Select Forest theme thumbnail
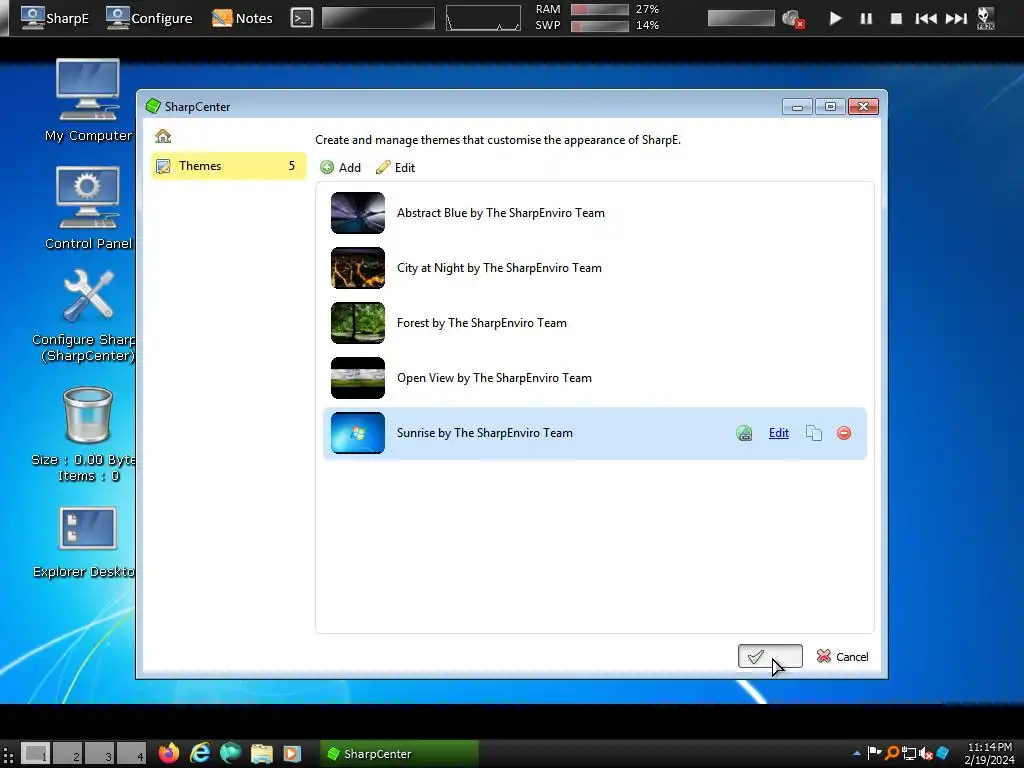 pyautogui.click(x=358, y=323)
